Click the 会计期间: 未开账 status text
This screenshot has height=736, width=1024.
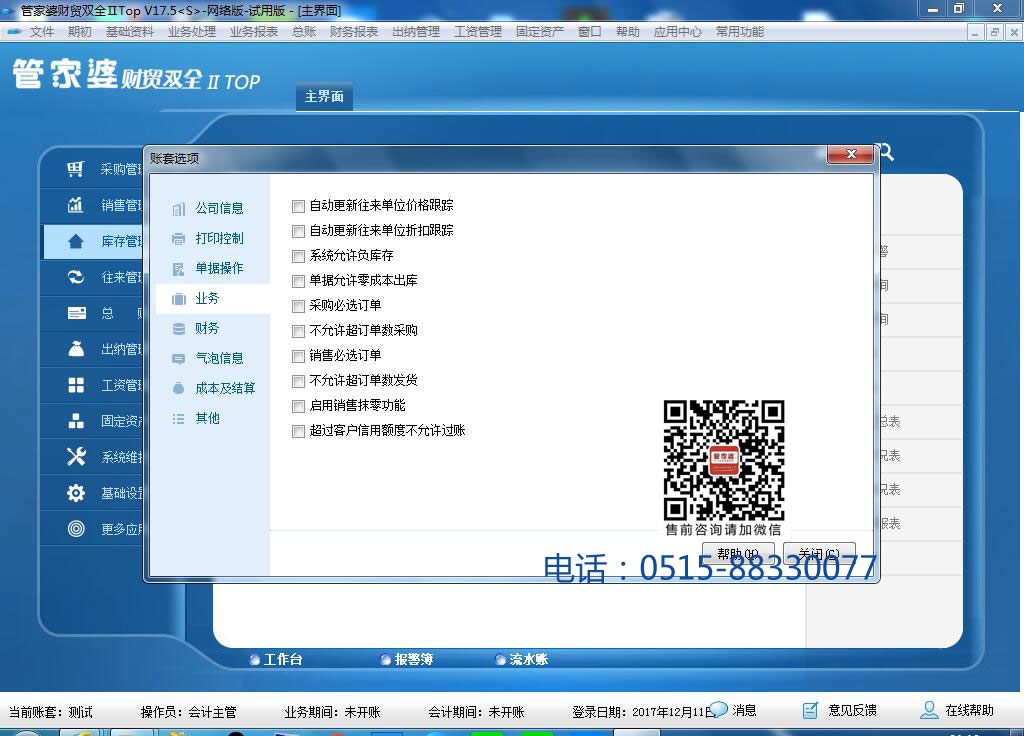coord(477,712)
